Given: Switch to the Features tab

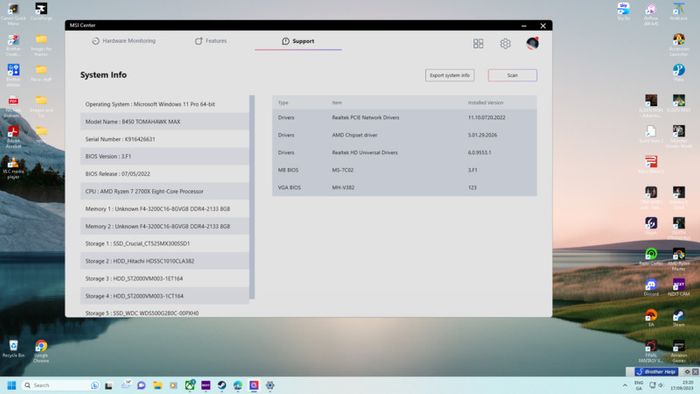Looking at the screenshot, I should pyautogui.click(x=211, y=41).
